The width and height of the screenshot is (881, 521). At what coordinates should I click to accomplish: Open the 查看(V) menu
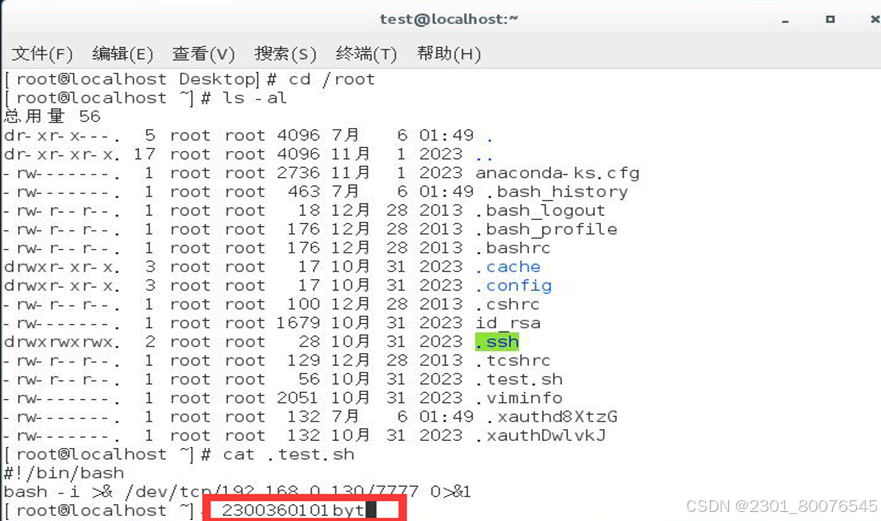[203, 54]
